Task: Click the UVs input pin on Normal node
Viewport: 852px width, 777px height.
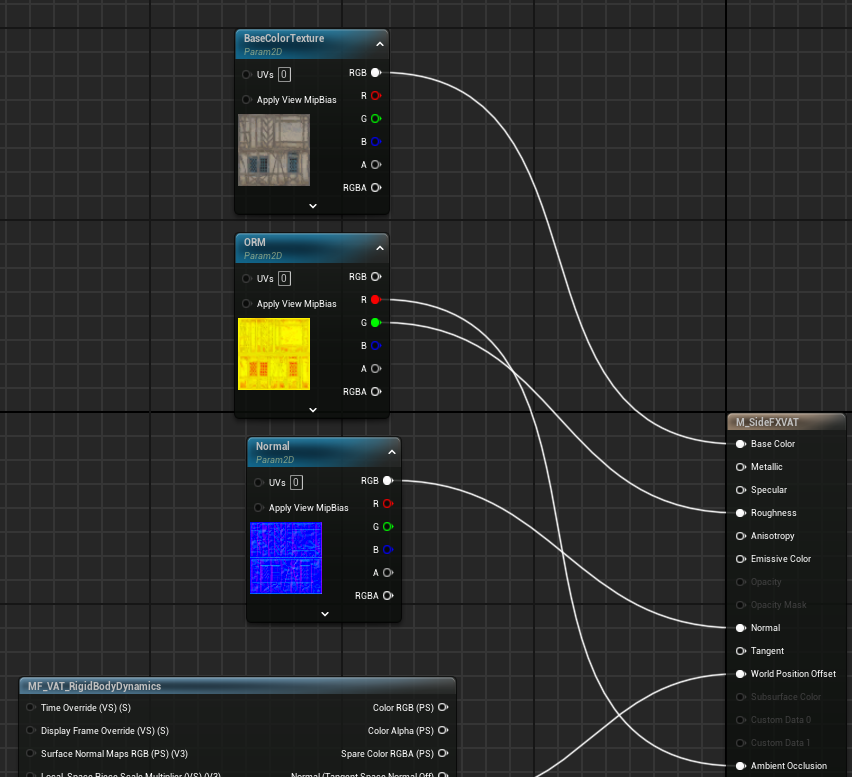Action: pos(259,483)
